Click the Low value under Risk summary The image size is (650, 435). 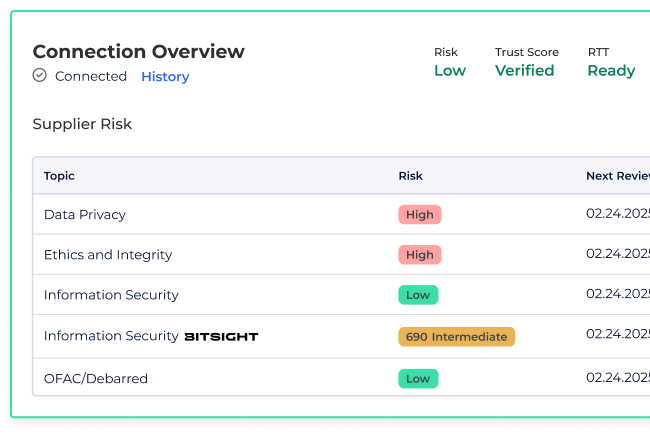click(x=449, y=71)
